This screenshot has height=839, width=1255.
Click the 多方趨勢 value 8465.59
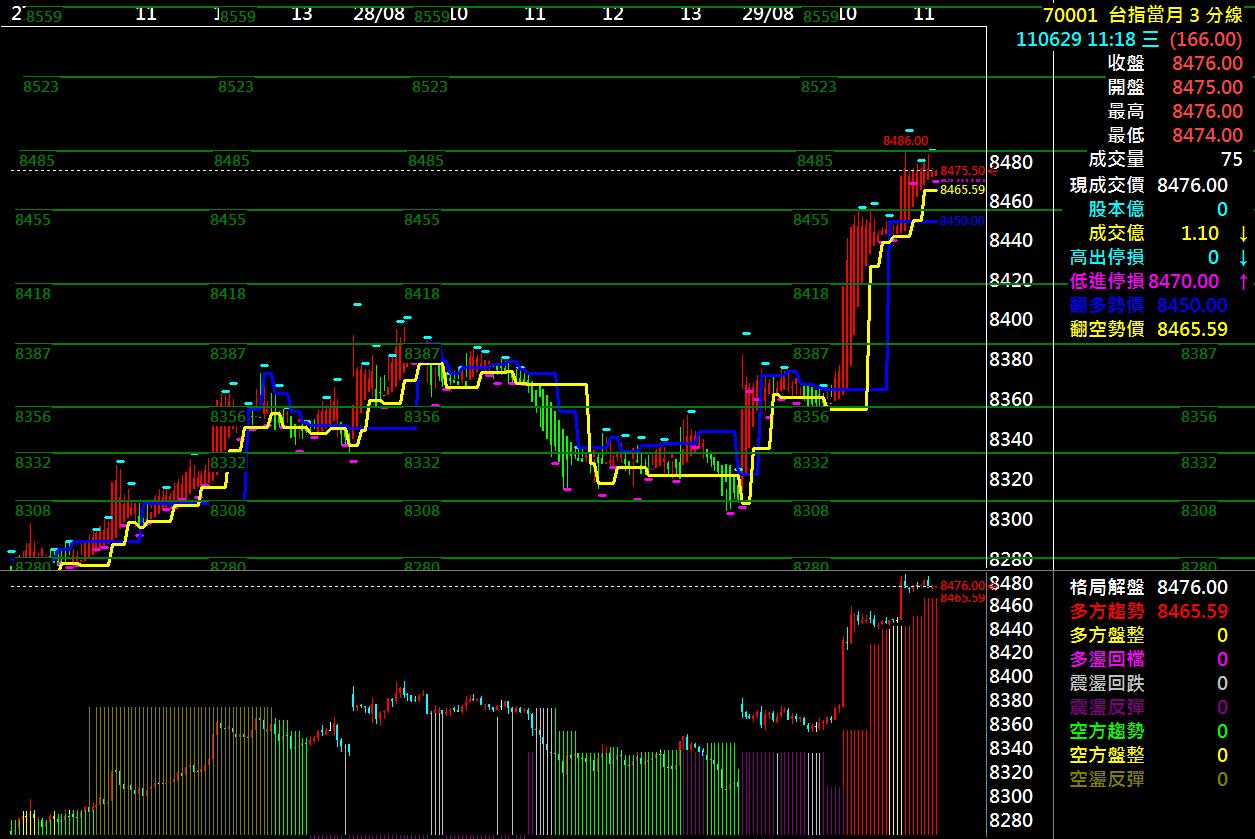coord(1192,611)
